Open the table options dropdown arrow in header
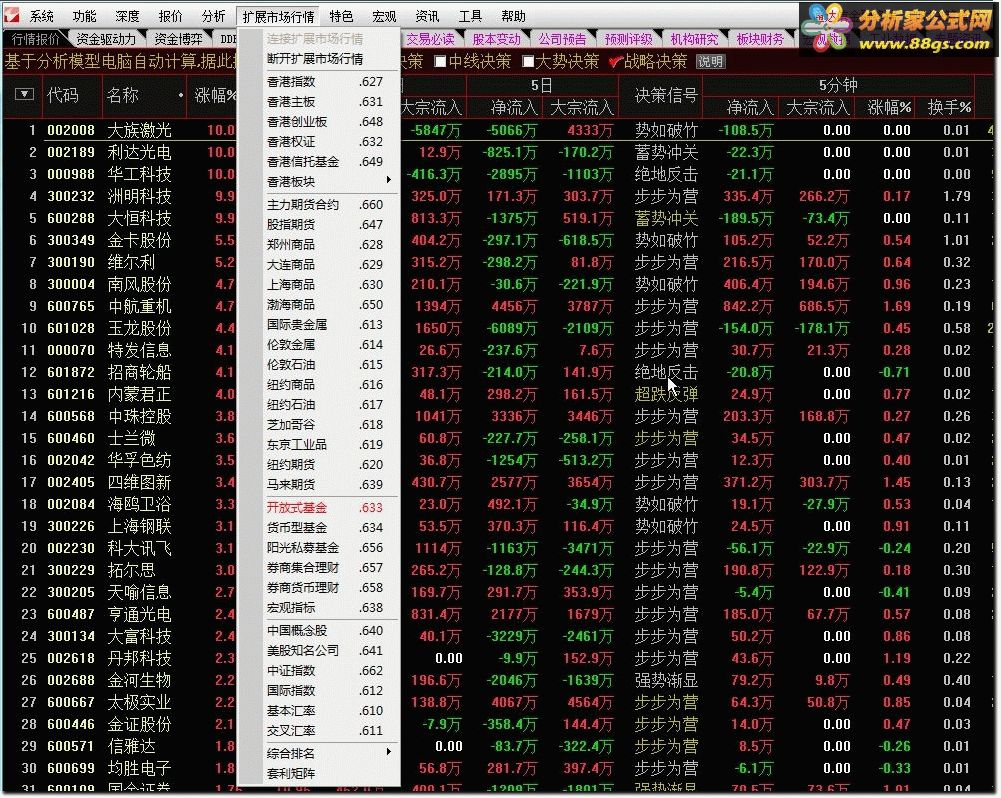Image resolution: width=1001 pixels, height=798 pixels. [24, 94]
